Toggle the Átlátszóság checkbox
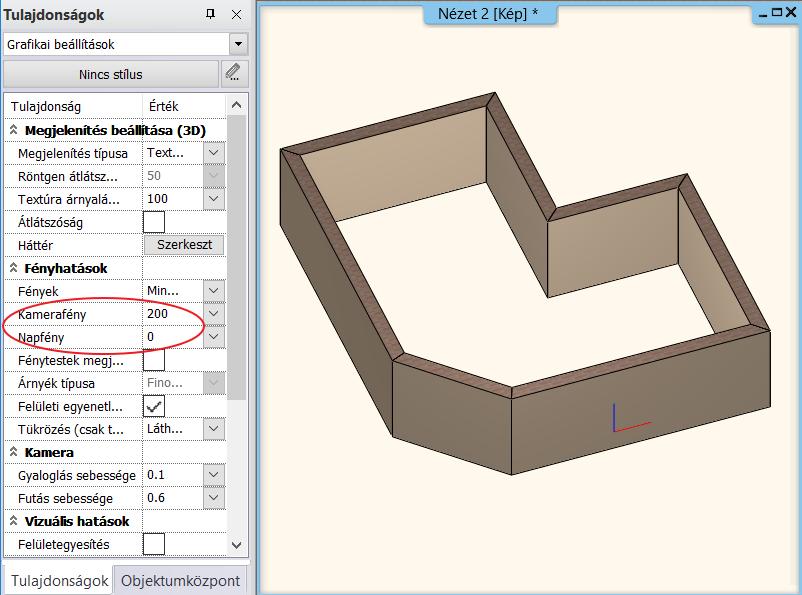 [154, 222]
